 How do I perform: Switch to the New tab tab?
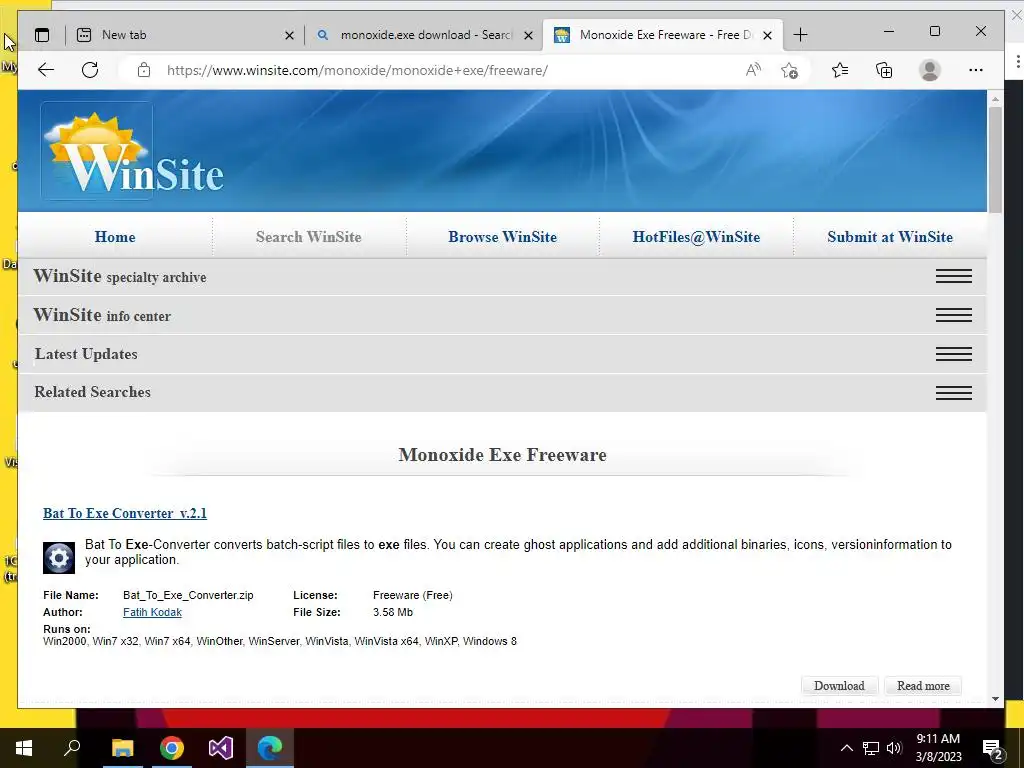184,35
